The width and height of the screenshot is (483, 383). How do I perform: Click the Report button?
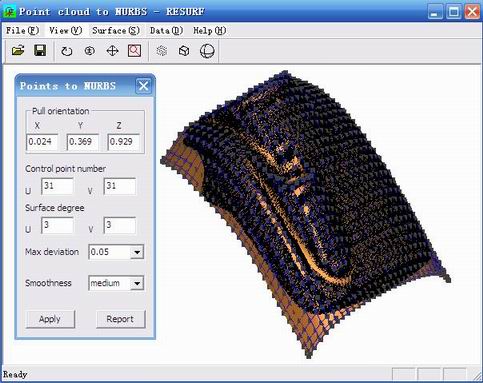click(x=120, y=319)
